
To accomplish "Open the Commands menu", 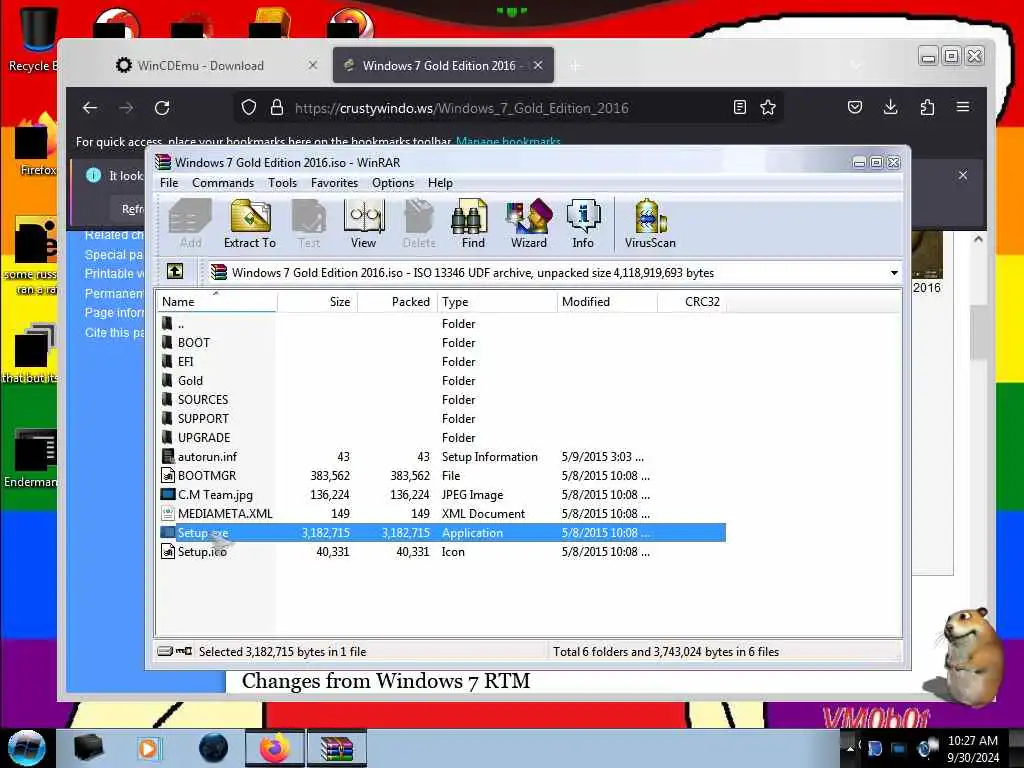I will [223, 183].
